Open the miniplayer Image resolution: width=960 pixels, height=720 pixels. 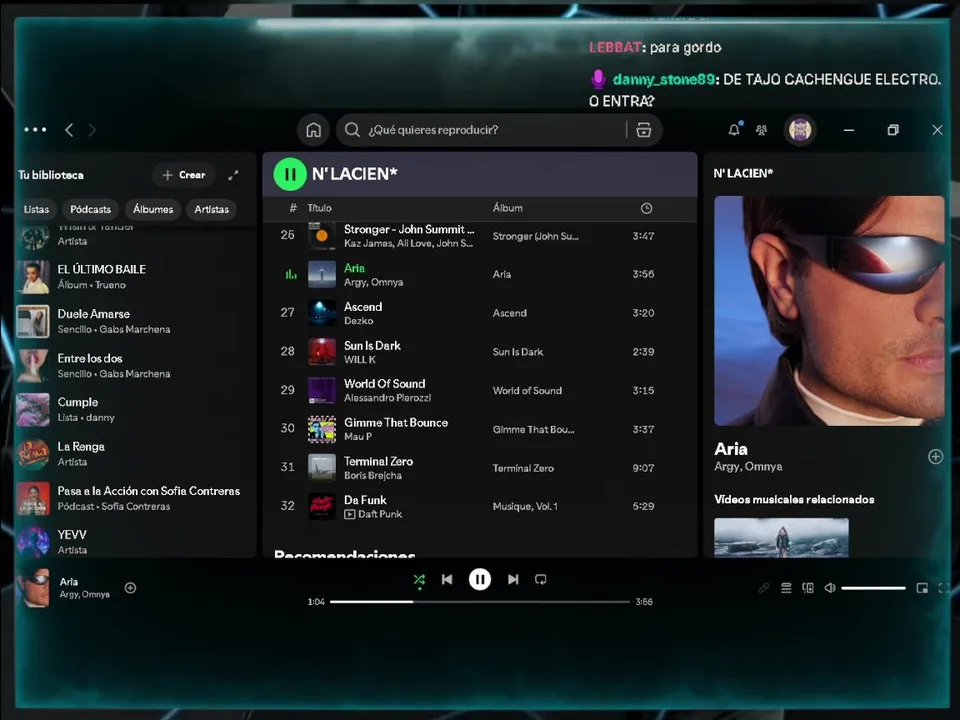922,588
